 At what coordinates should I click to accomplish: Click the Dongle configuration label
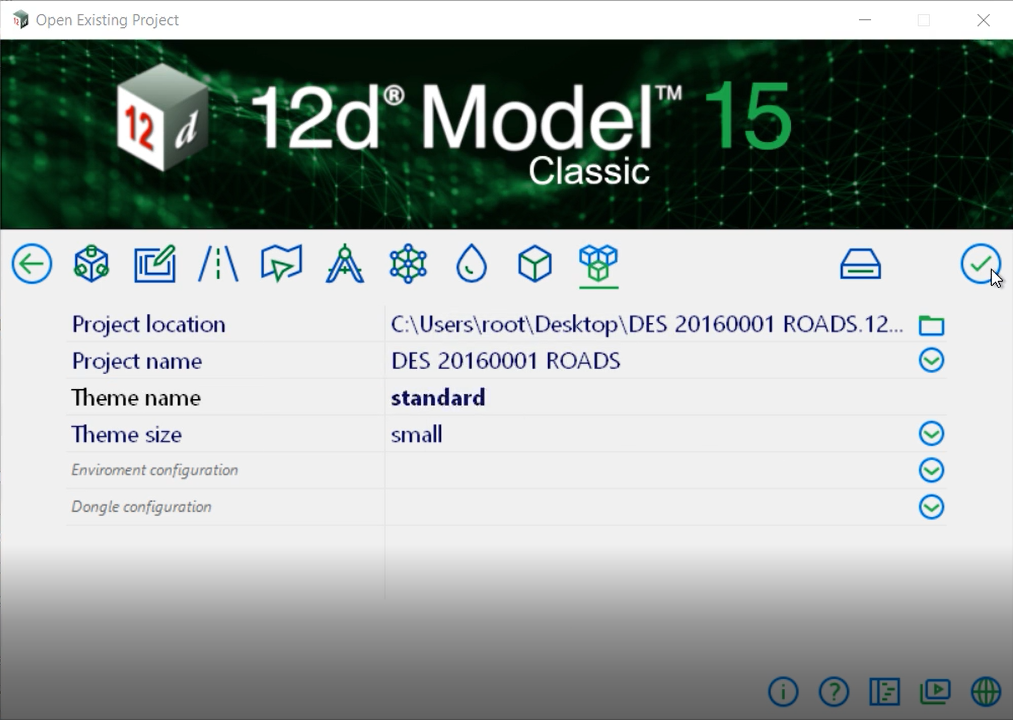pyautogui.click(x=141, y=507)
